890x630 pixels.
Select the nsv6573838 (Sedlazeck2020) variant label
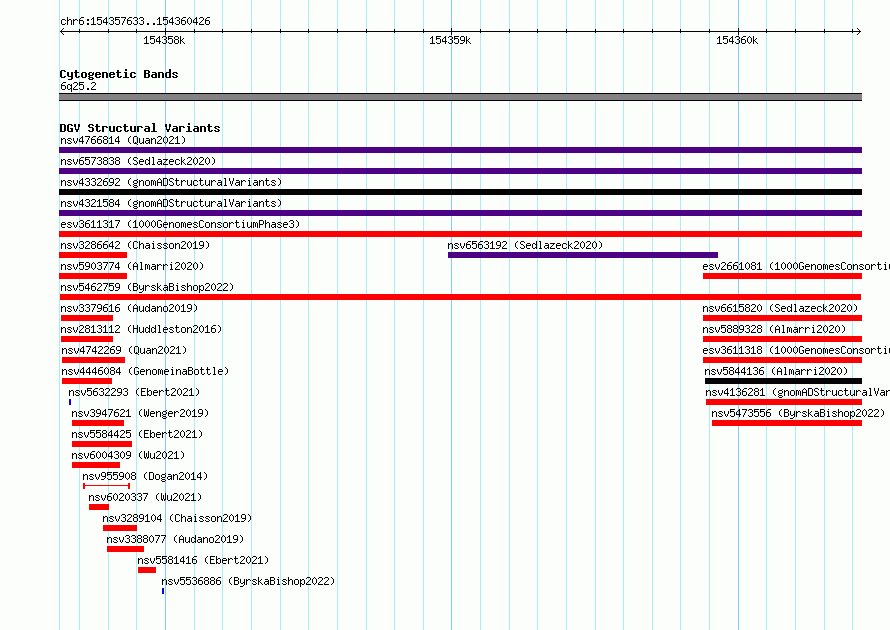[138, 161]
